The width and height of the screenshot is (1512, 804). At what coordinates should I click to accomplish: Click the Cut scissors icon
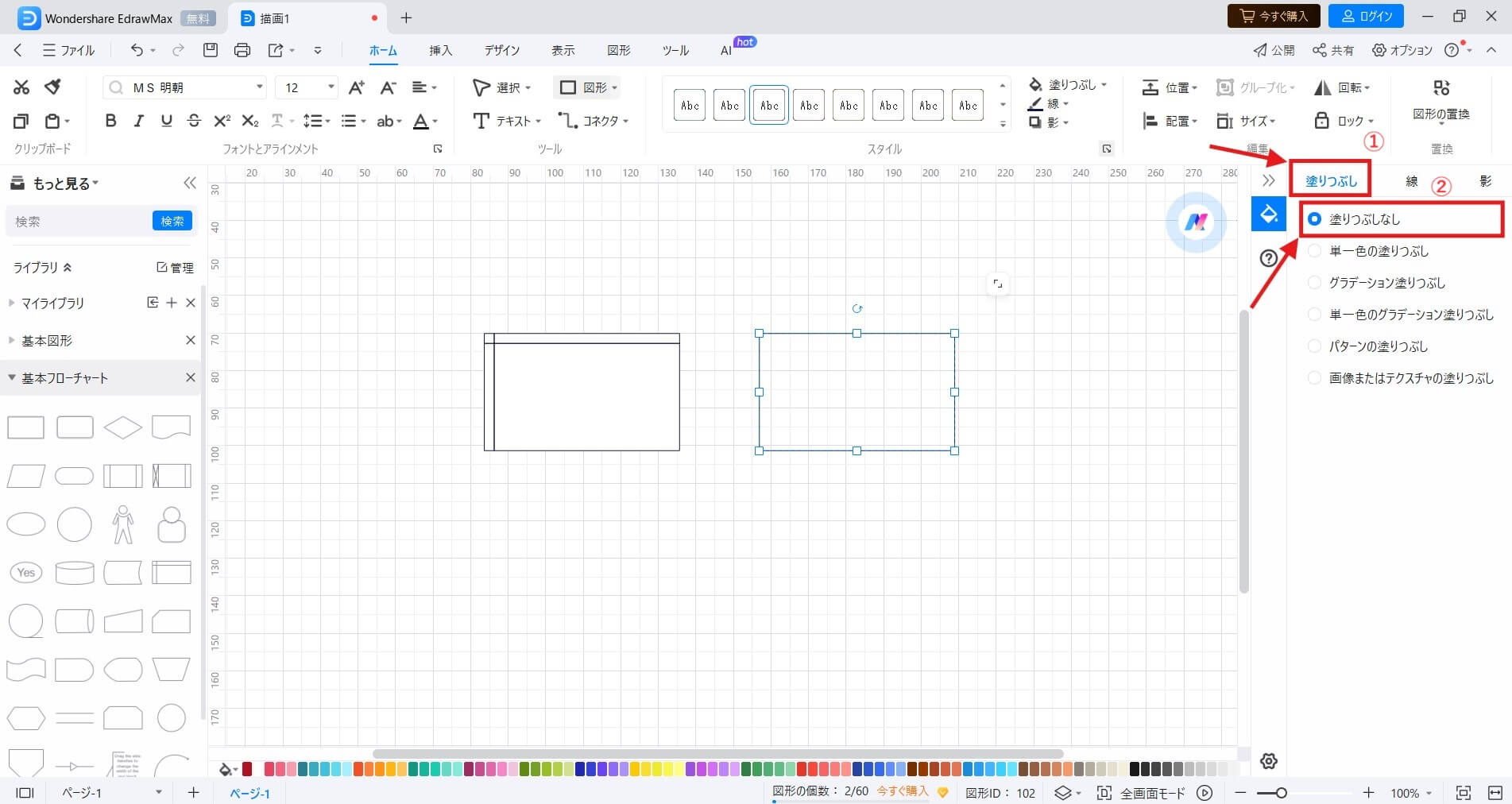21,87
